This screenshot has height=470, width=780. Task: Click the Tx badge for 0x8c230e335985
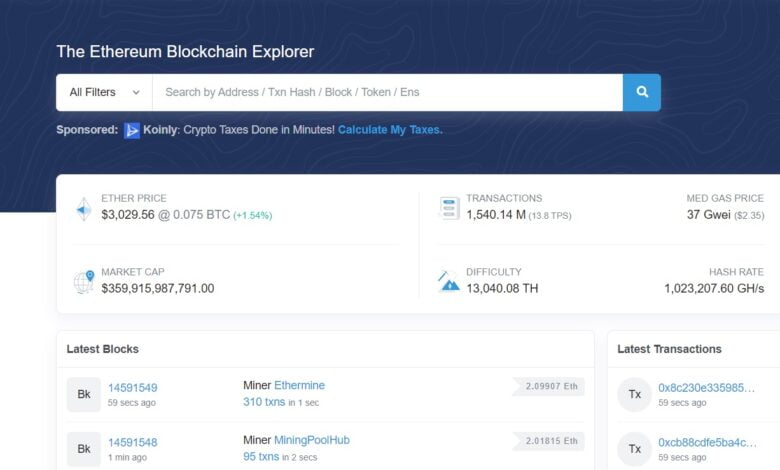[x=634, y=394]
